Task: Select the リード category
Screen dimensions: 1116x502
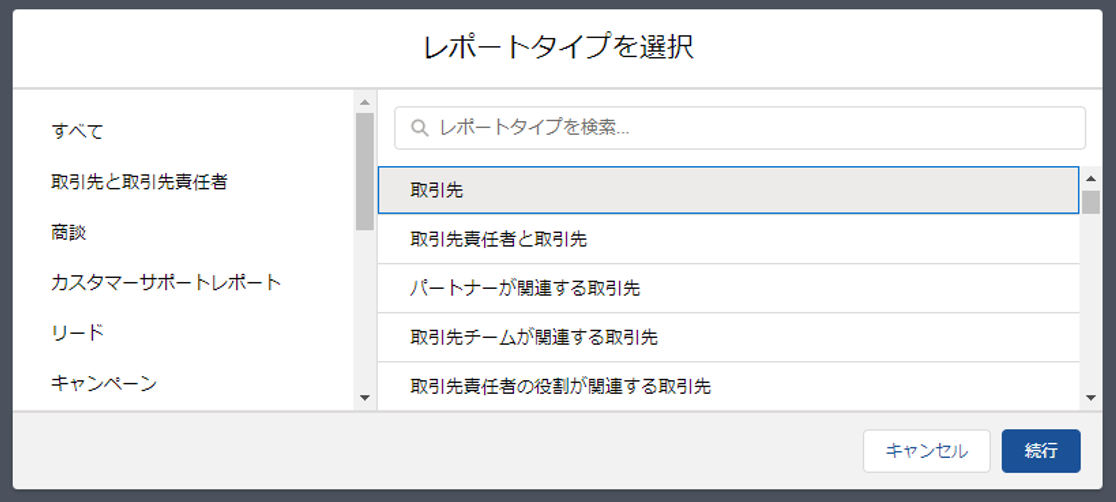Action: [78, 333]
